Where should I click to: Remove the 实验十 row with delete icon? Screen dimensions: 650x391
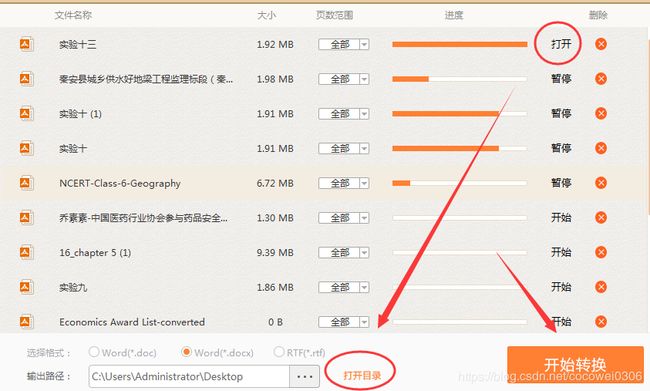point(601,148)
